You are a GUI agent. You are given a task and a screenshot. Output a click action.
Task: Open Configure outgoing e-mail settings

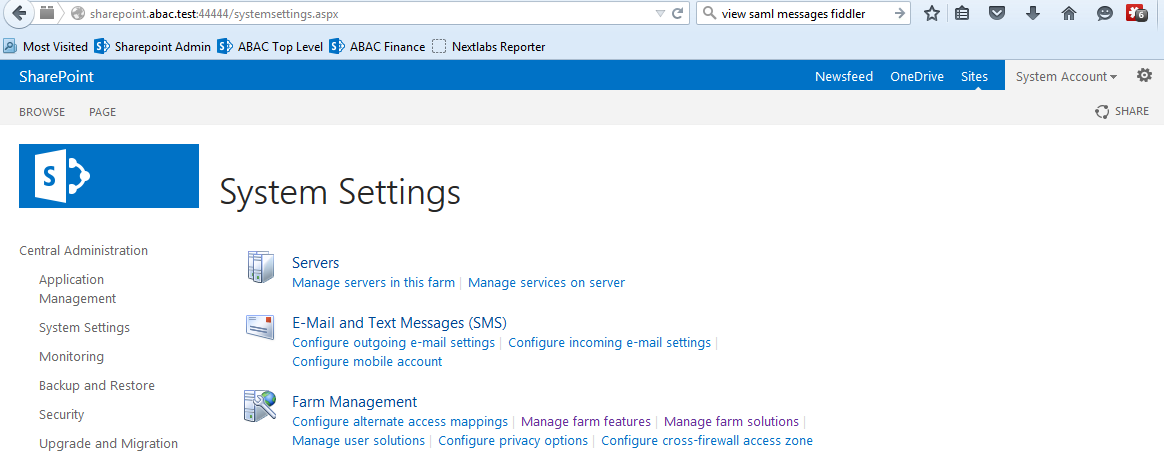click(393, 343)
